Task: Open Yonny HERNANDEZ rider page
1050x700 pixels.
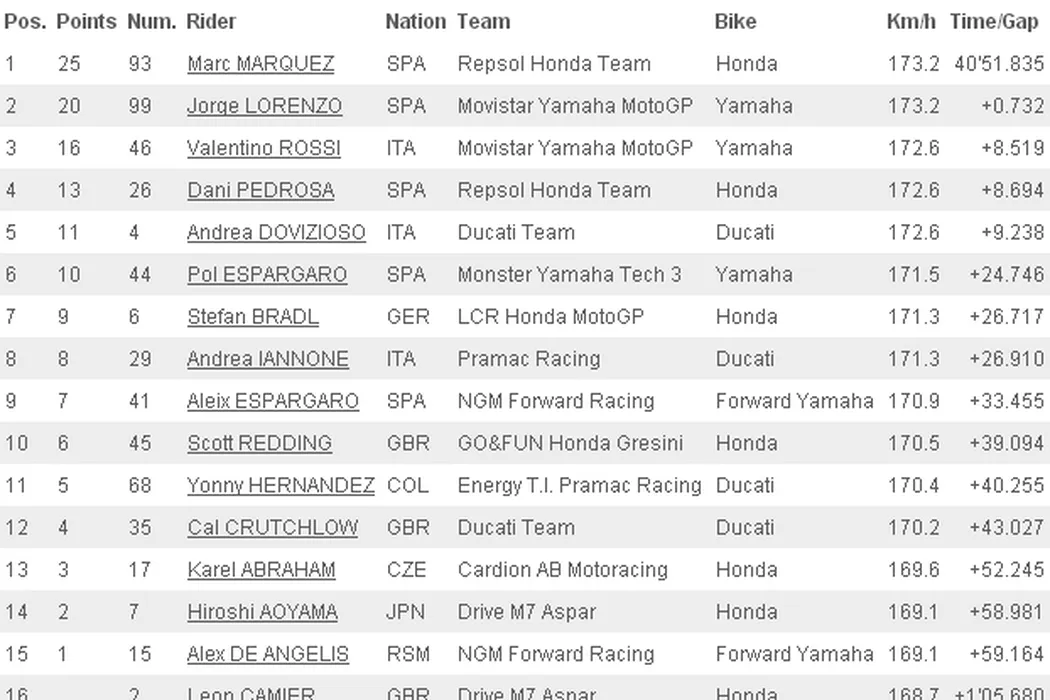Action: click(x=280, y=486)
